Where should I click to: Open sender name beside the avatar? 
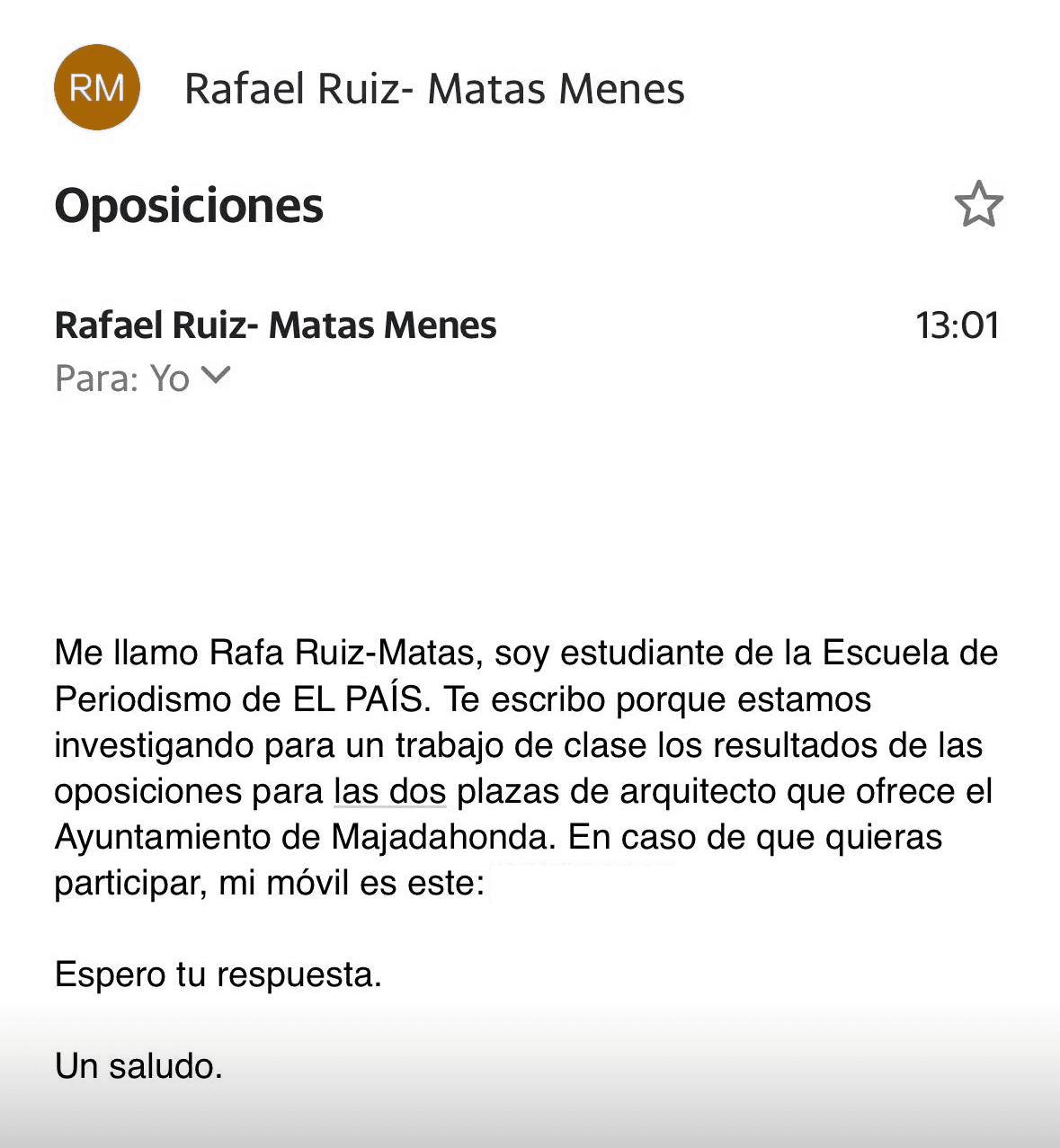point(434,89)
